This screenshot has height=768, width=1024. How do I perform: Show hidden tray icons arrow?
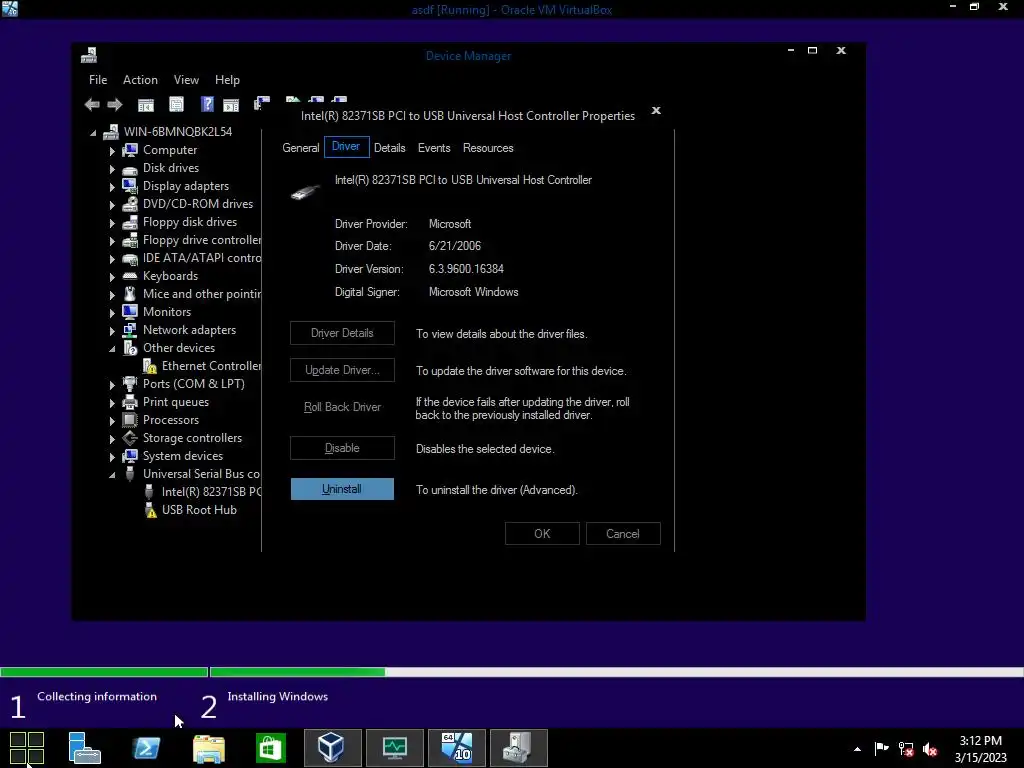[x=857, y=749]
